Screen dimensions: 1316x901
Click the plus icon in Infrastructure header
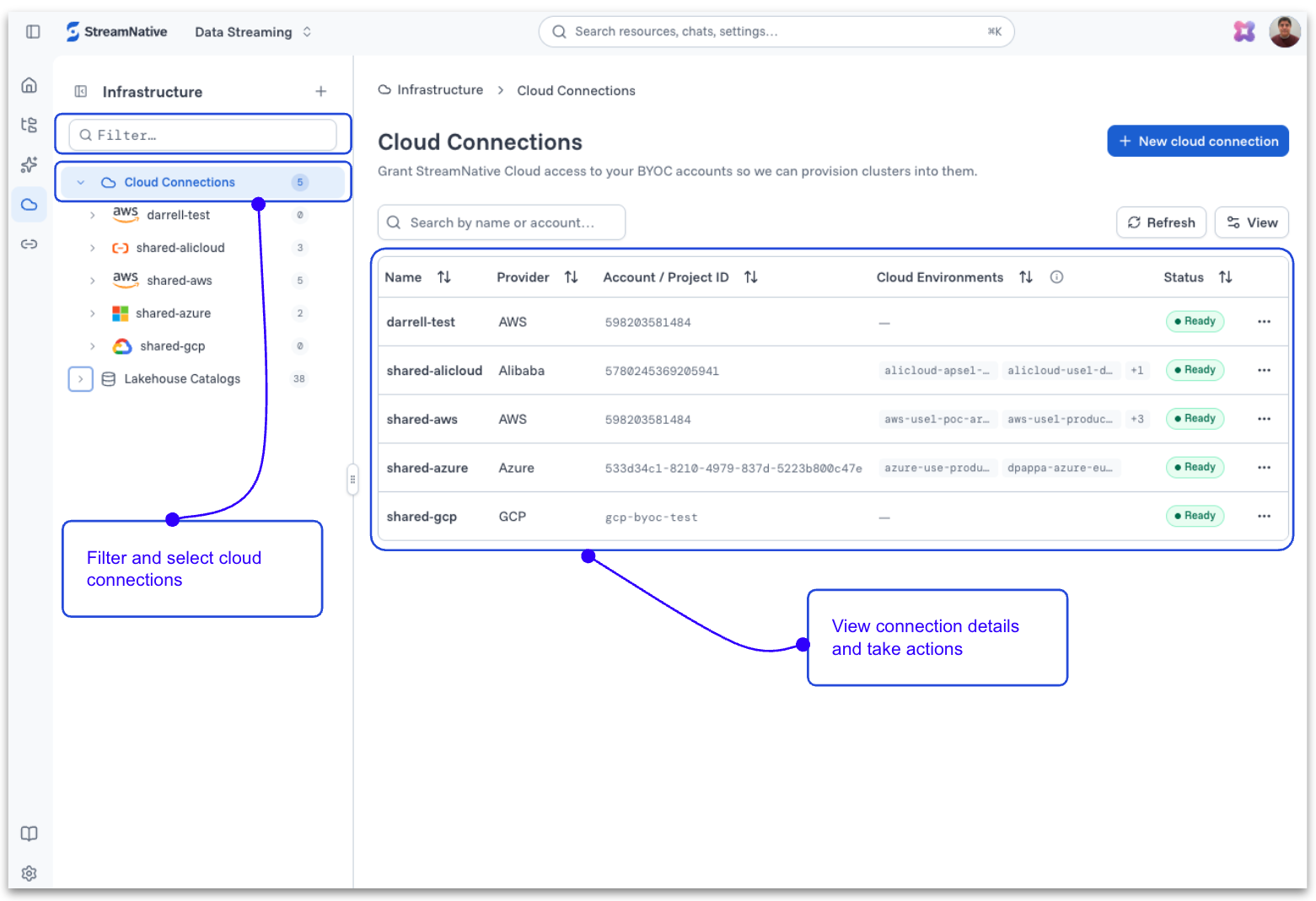321,92
